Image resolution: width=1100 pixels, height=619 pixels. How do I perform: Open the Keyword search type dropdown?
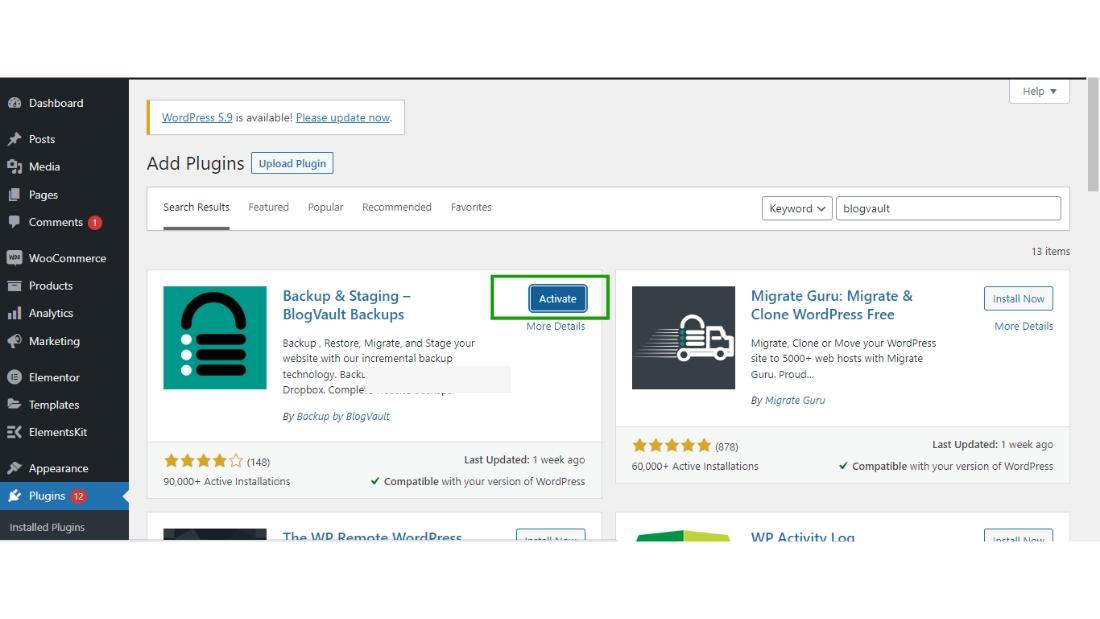[797, 208]
